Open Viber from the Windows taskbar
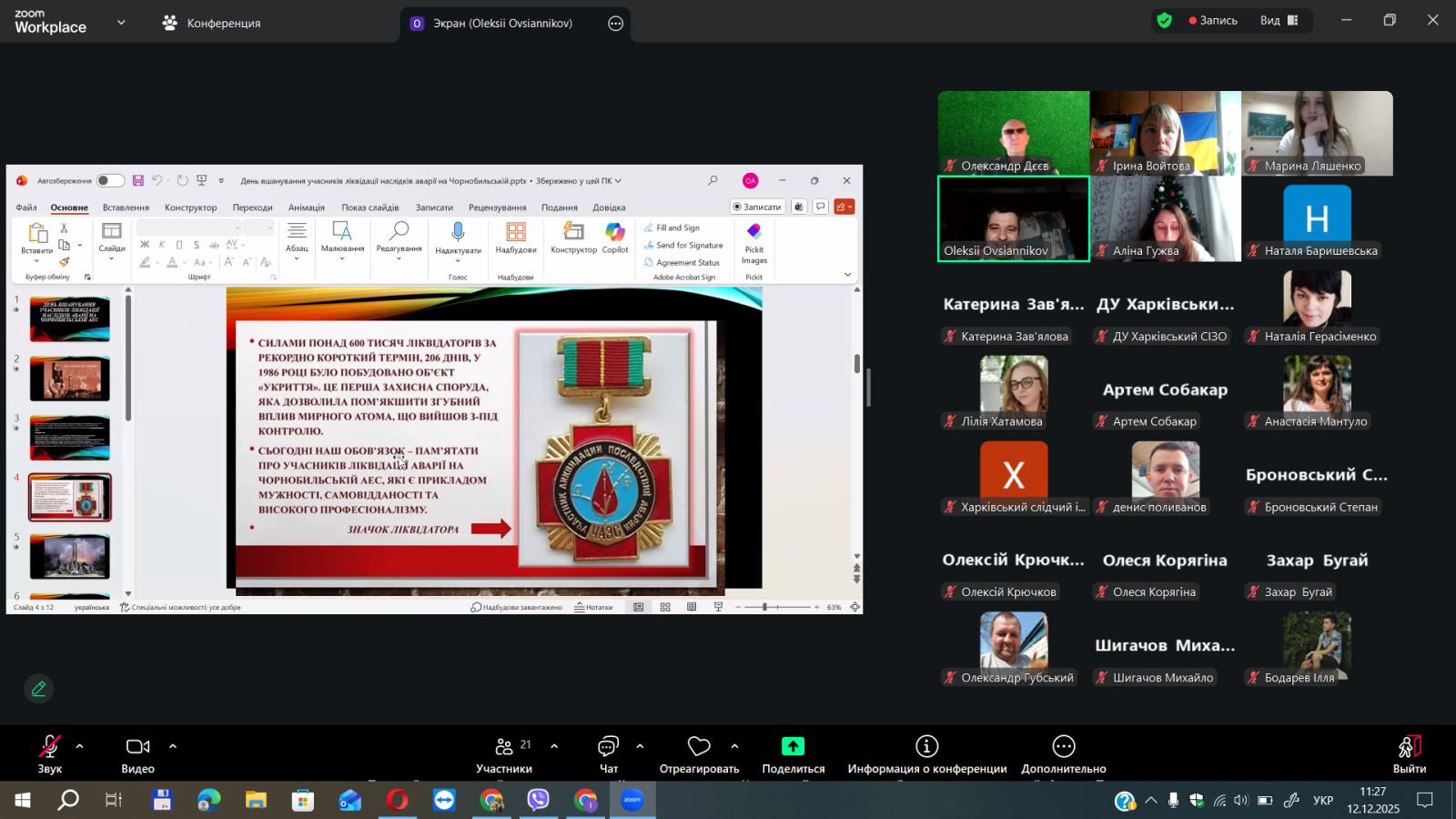This screenshot has width=1456, height=819. pos(539,801)
